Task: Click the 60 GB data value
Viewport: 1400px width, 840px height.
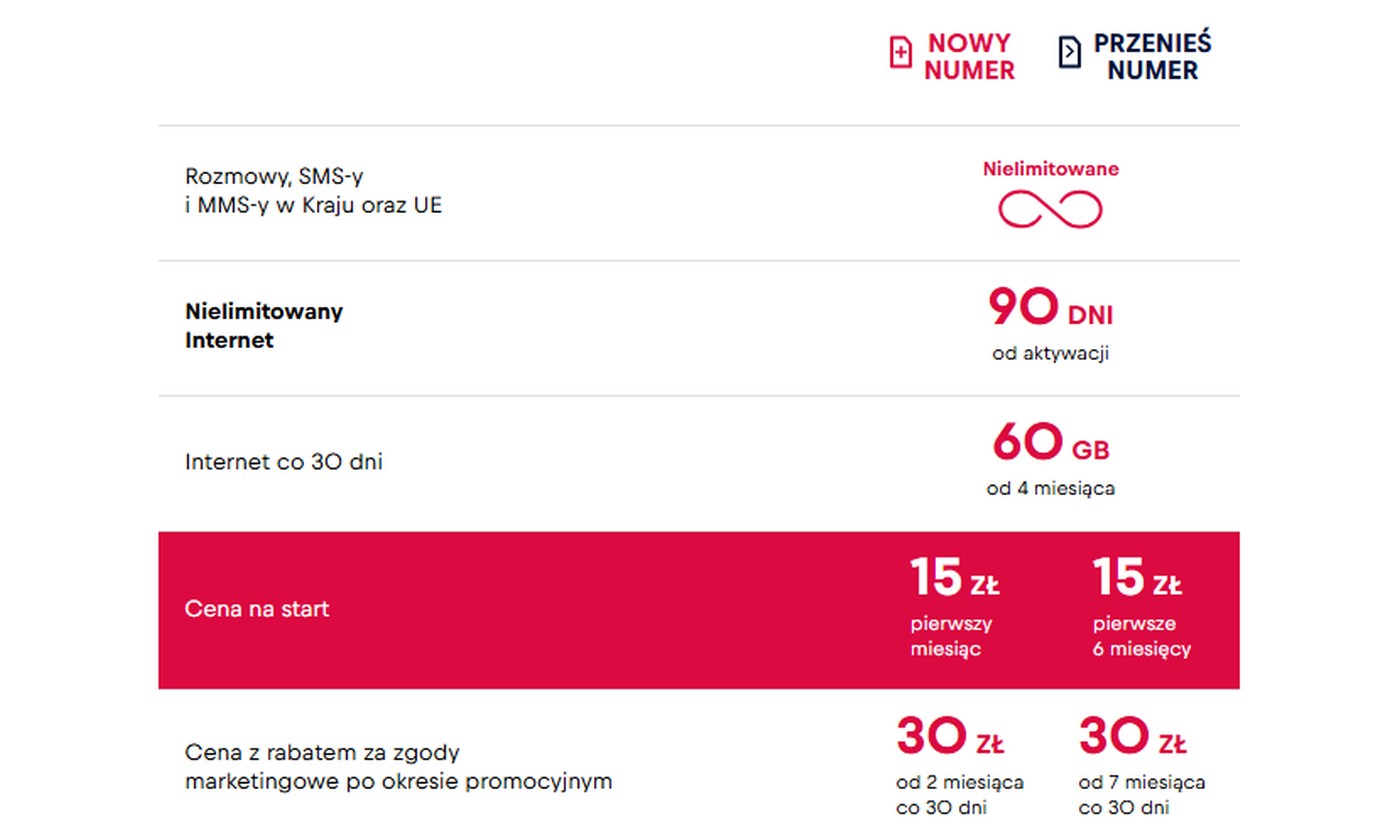Action: click(1050, 443)
